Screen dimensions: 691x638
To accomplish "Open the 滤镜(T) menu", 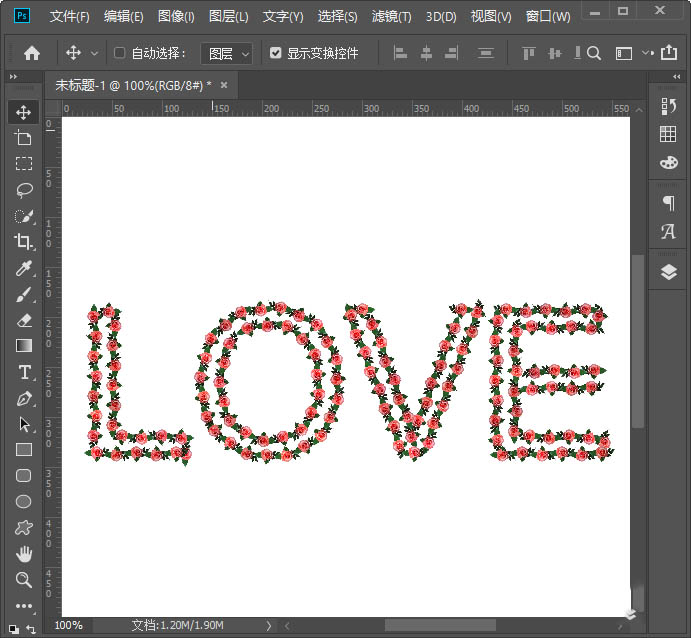I will pyautogui.click(x=391, y=17).
